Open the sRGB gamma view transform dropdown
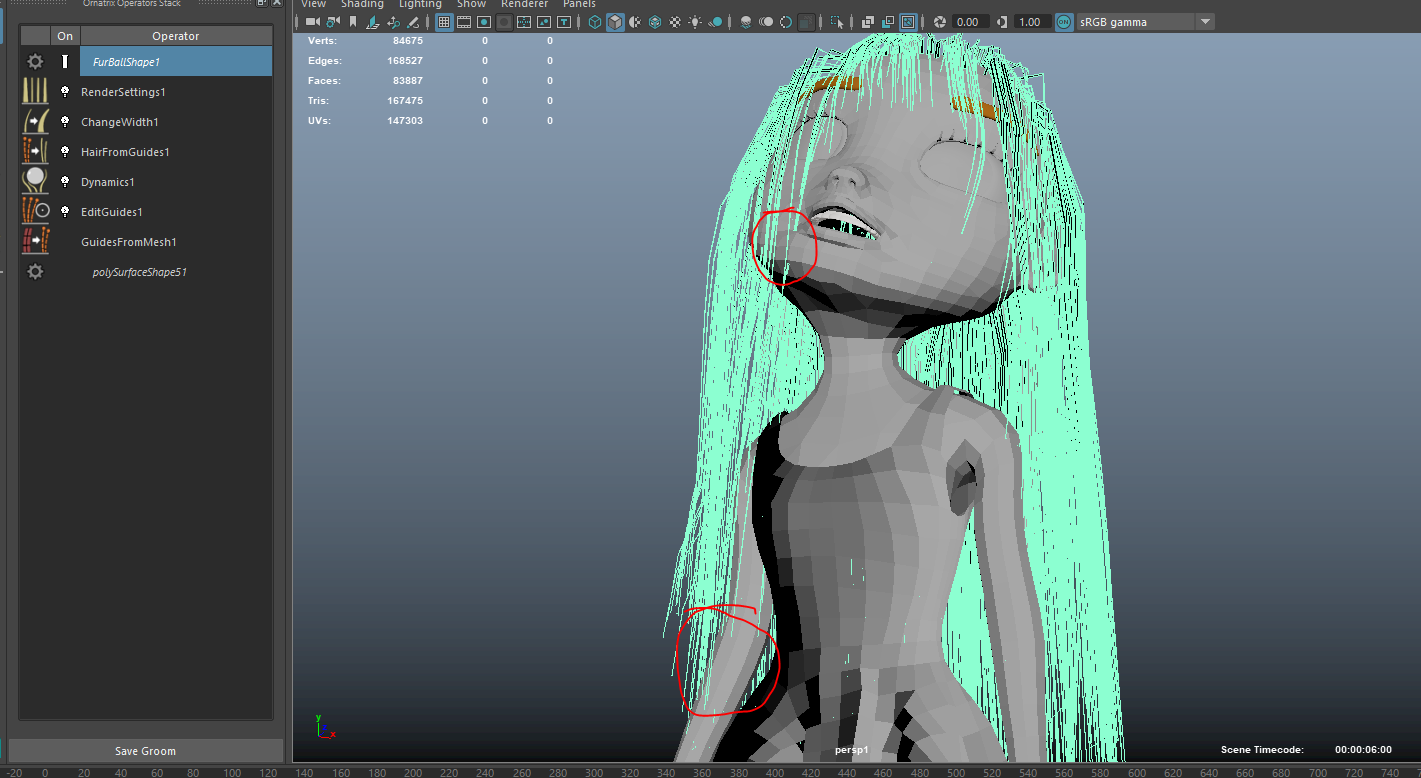 pos(1205,22)
